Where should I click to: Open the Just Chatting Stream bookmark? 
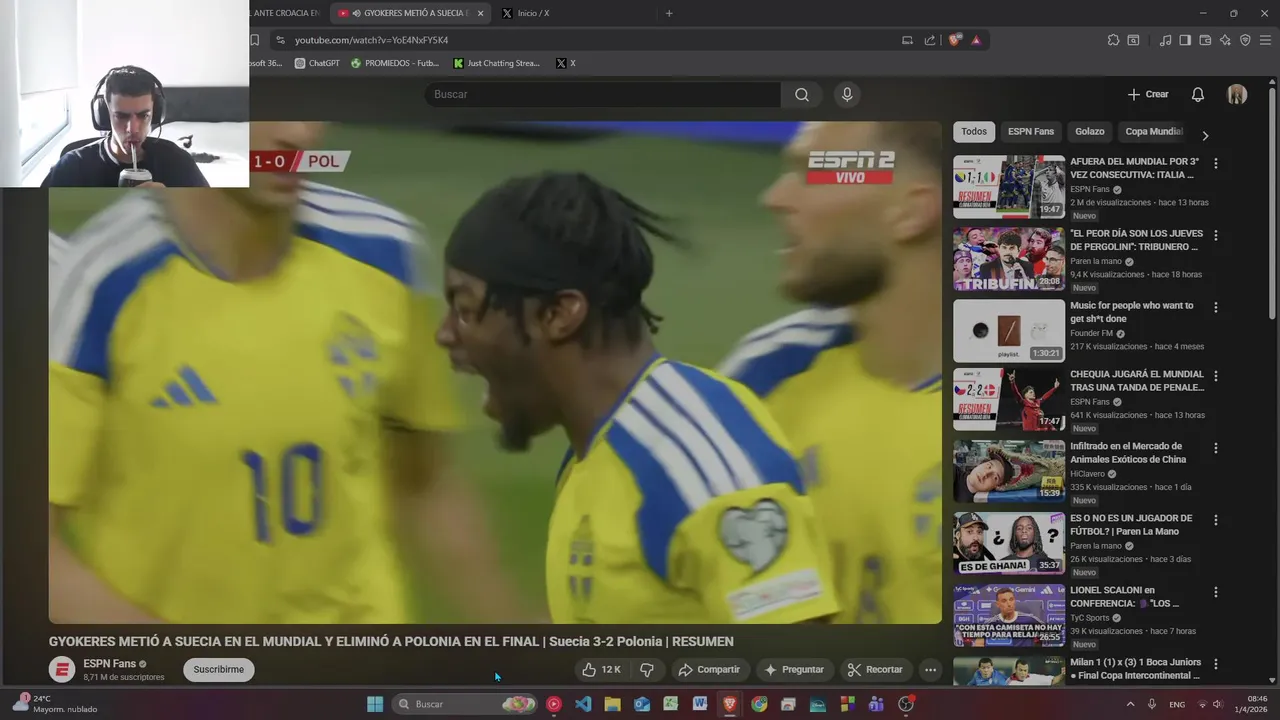(x=497, y=63)
